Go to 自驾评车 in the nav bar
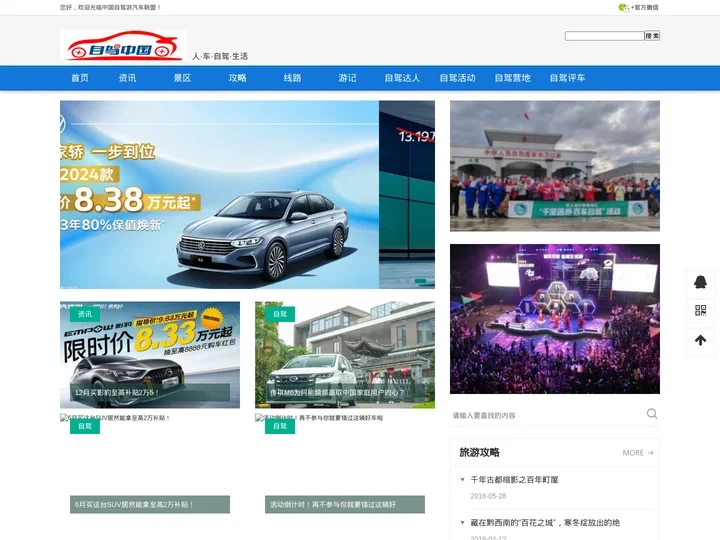The width and height of the screenshot is (720, 540). pos(568,78)
